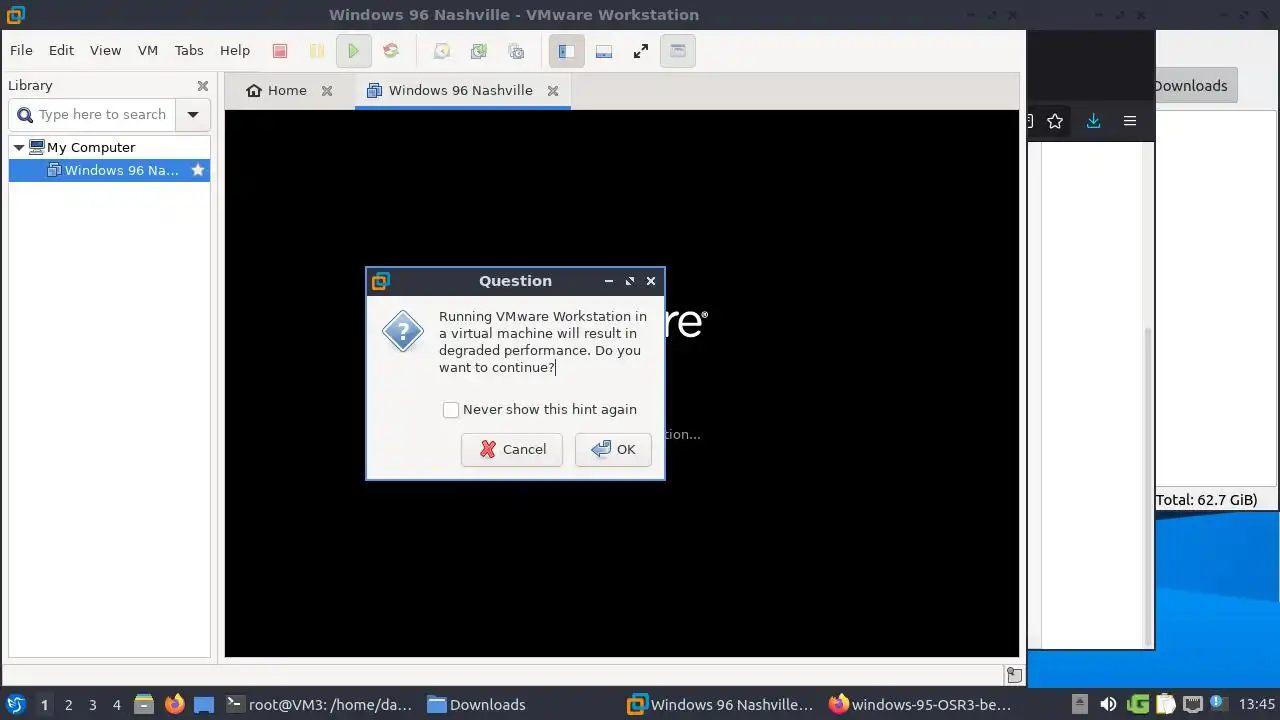
Task: Close the Question dialog with X
Action: click(x=651, y=281)
